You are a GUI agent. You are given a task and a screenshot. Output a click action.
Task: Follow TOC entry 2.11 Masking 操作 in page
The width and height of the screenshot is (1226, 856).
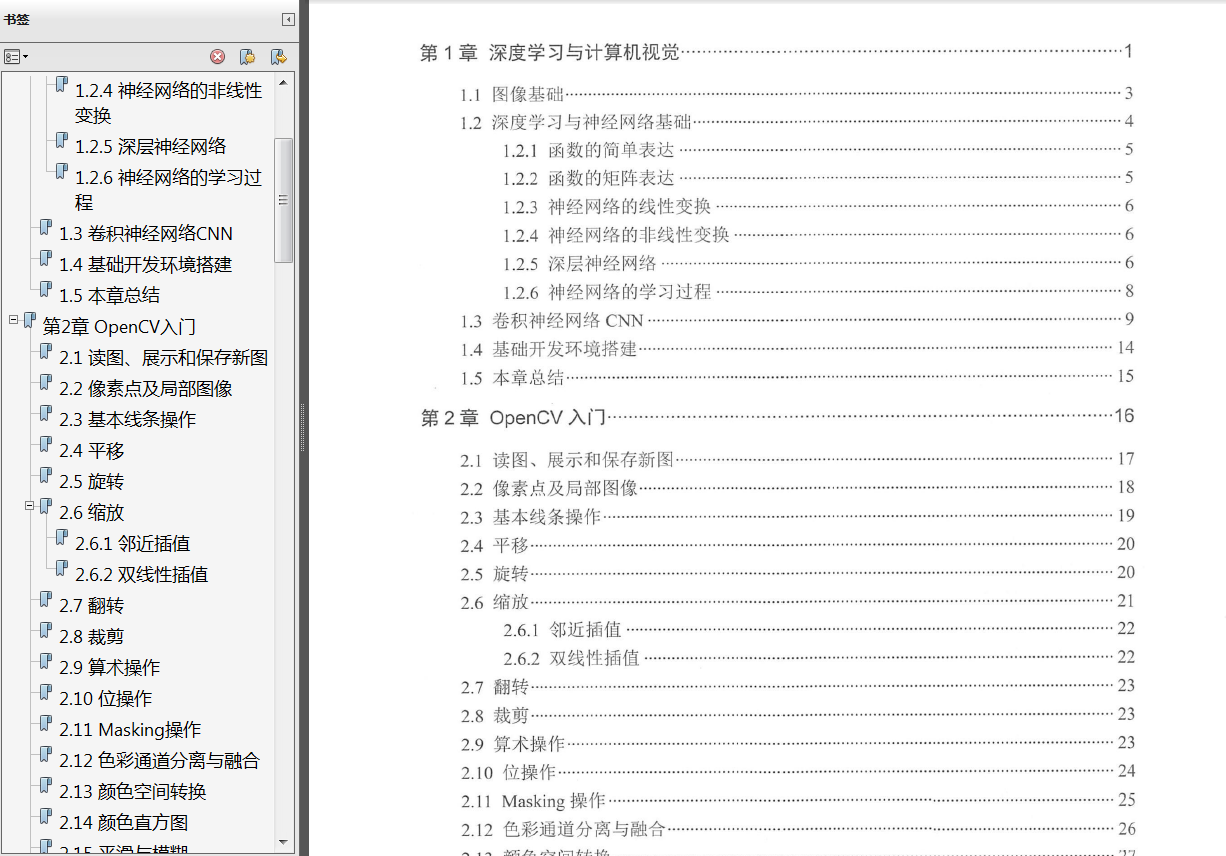(x=798, y=800)
